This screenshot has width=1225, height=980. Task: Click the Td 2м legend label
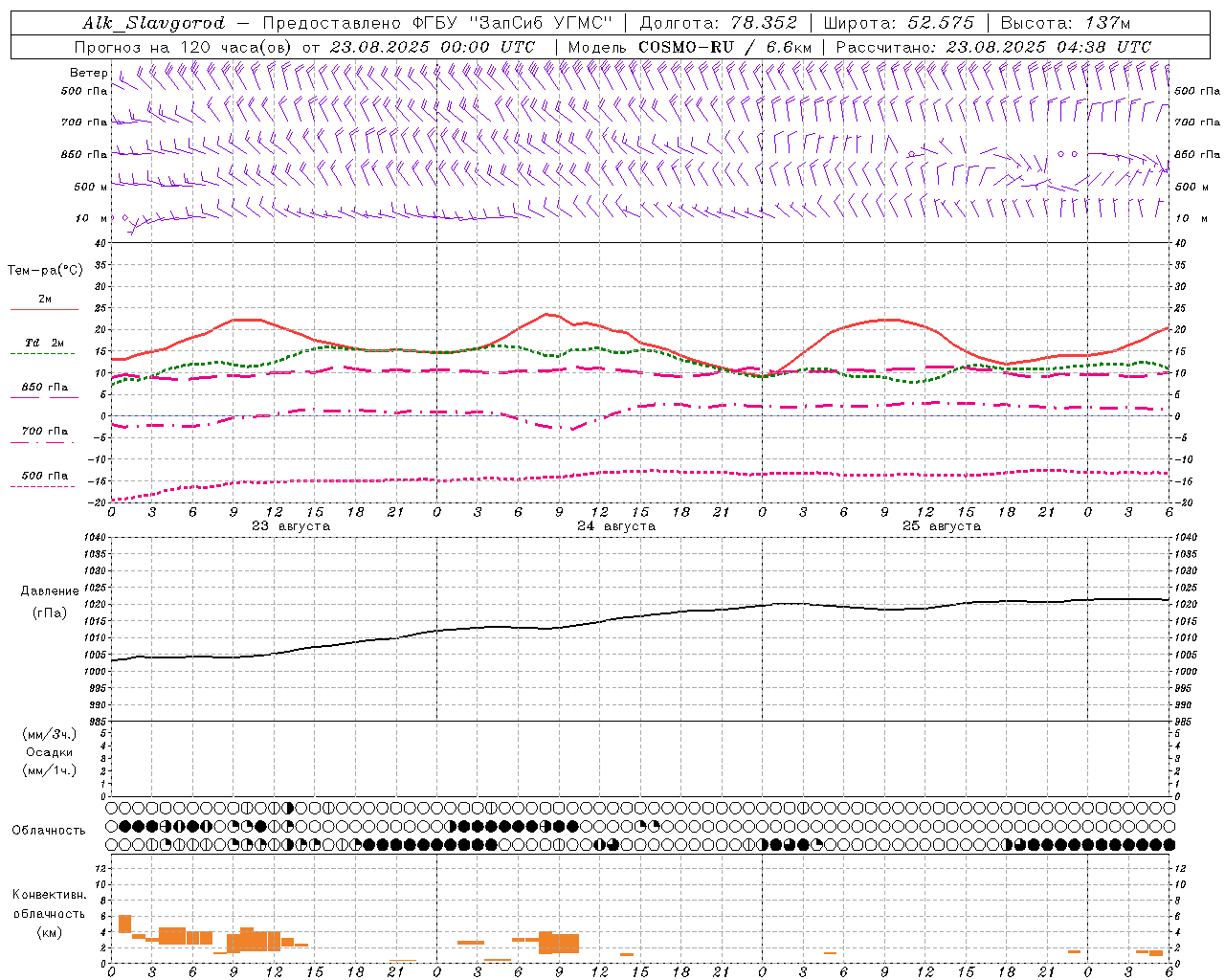(x=45, y=343)
